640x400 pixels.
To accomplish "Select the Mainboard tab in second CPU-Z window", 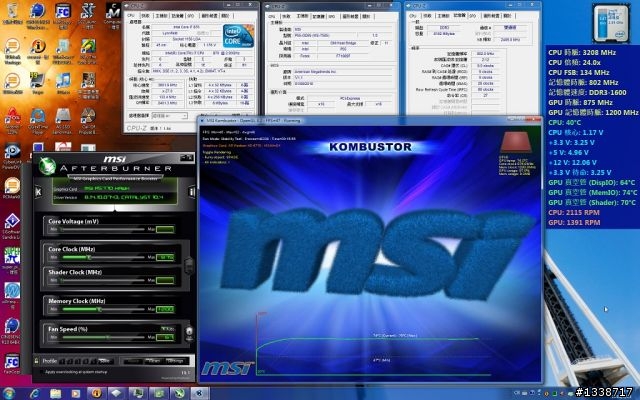I will click(302, 16).
